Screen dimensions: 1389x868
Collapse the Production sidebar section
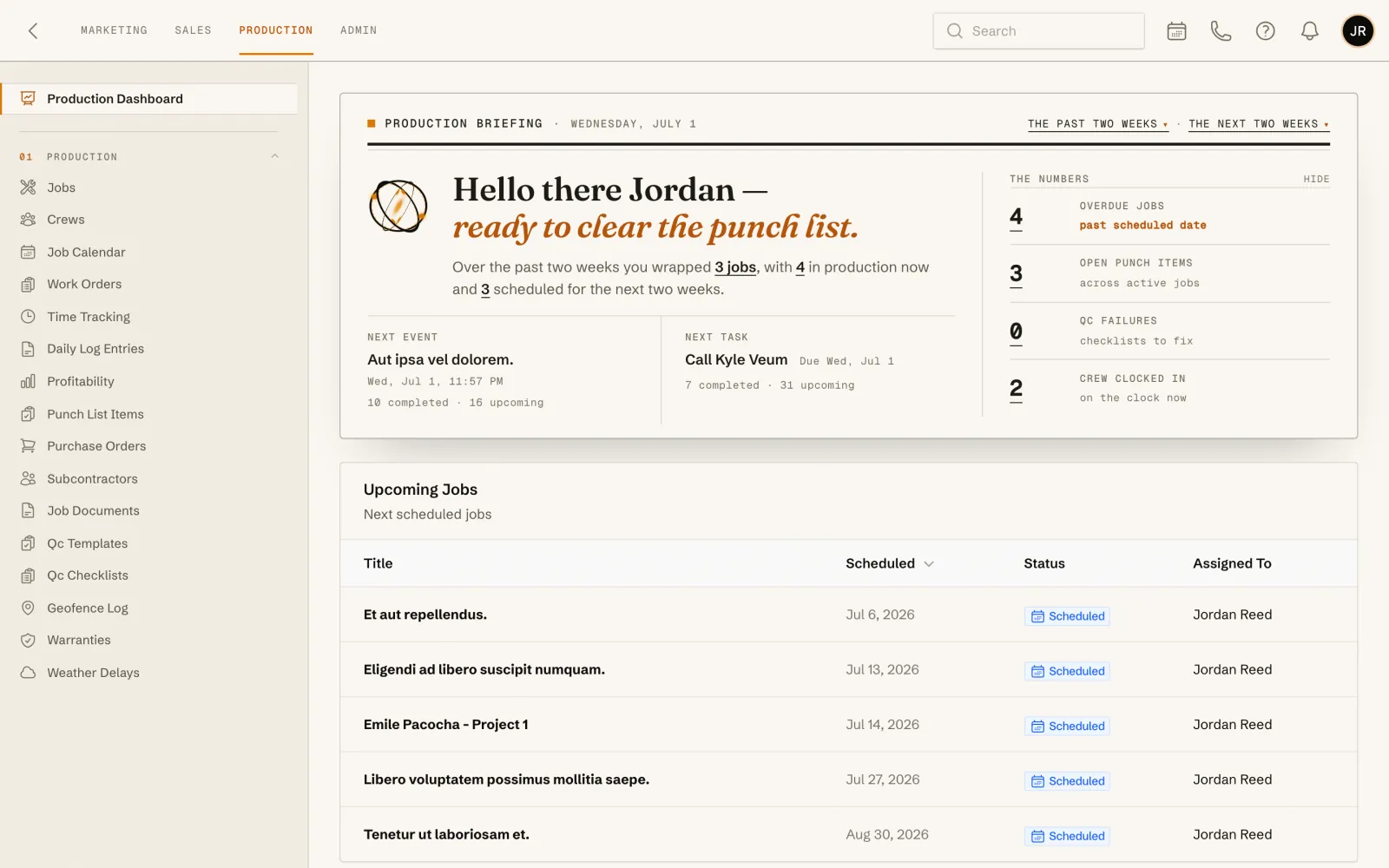274,156
